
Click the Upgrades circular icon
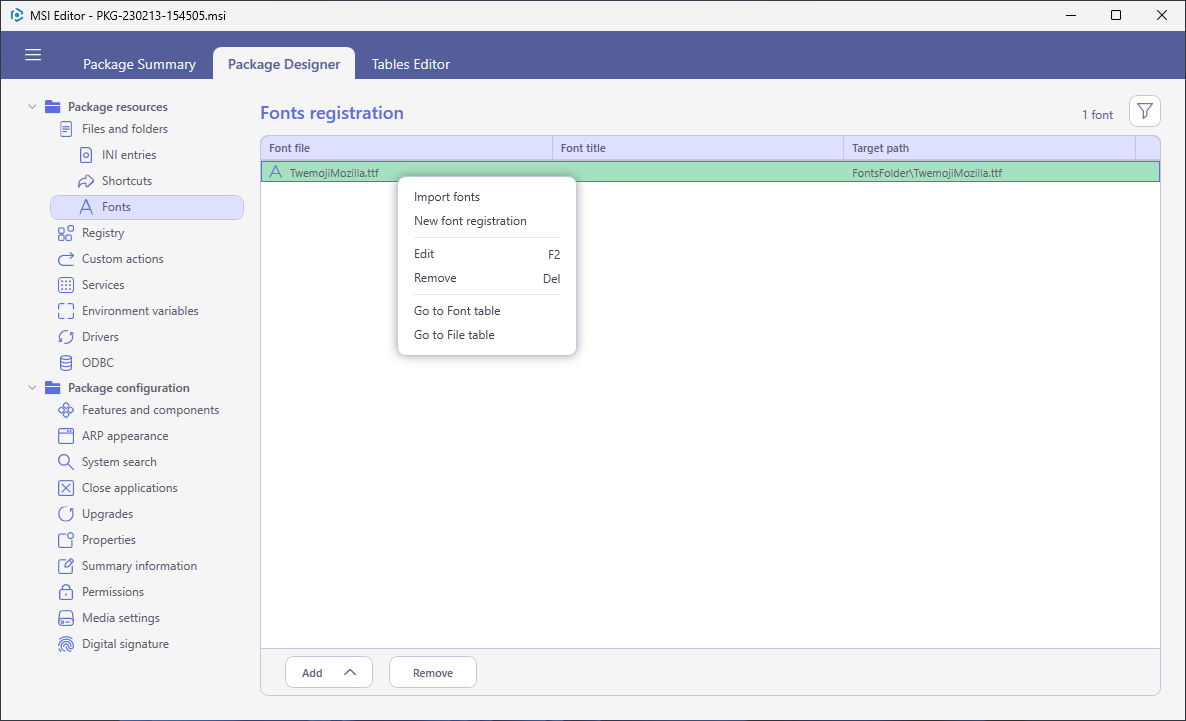coord(66,514)
